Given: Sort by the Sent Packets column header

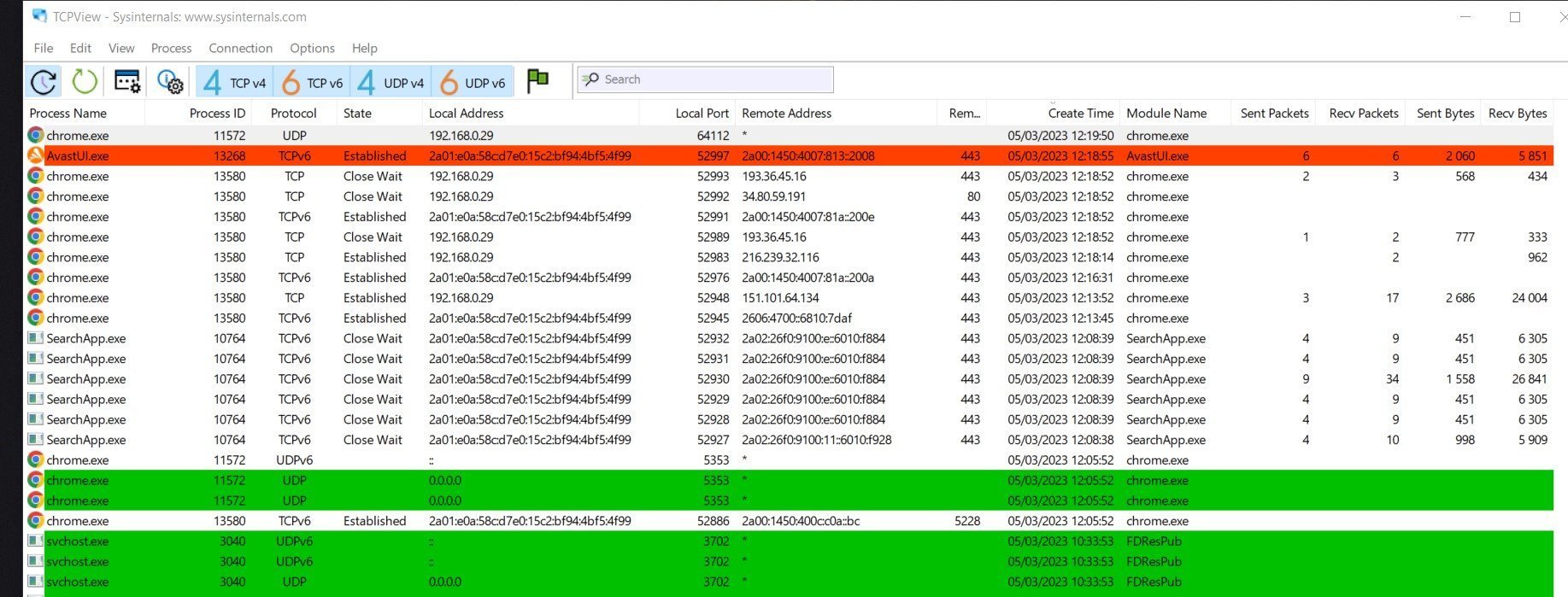Looking at the screenshot, I should 1274,113.
